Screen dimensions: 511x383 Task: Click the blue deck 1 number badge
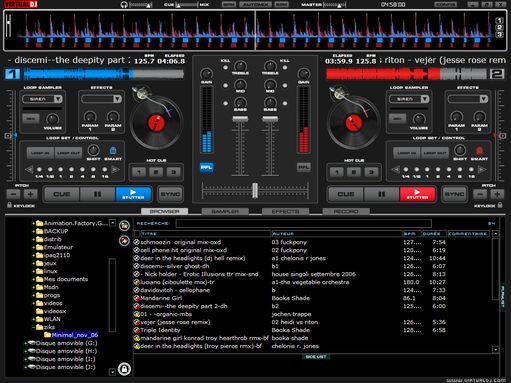pyautogui.click(x=13, y=74)
